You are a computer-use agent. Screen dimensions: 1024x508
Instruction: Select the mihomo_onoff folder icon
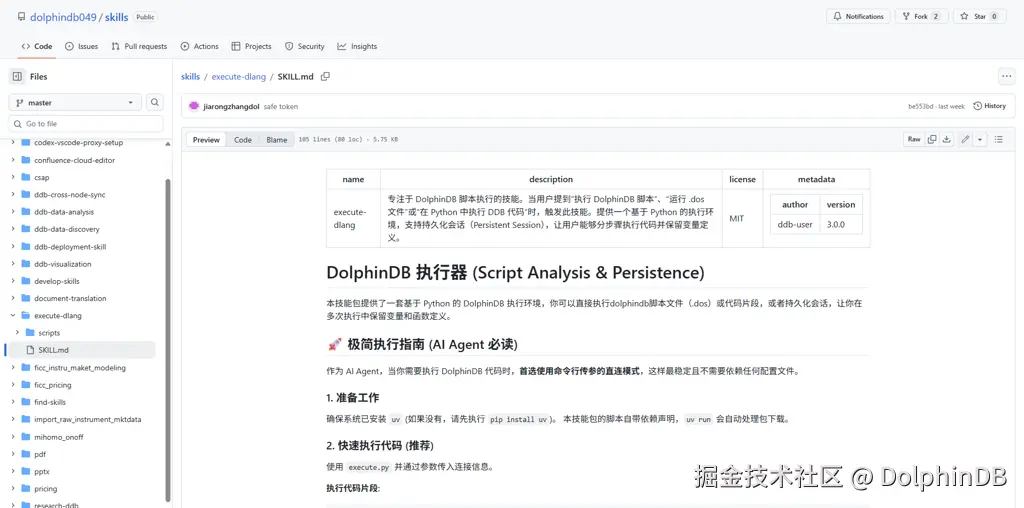pyautogui.click(x=26, y=437)
